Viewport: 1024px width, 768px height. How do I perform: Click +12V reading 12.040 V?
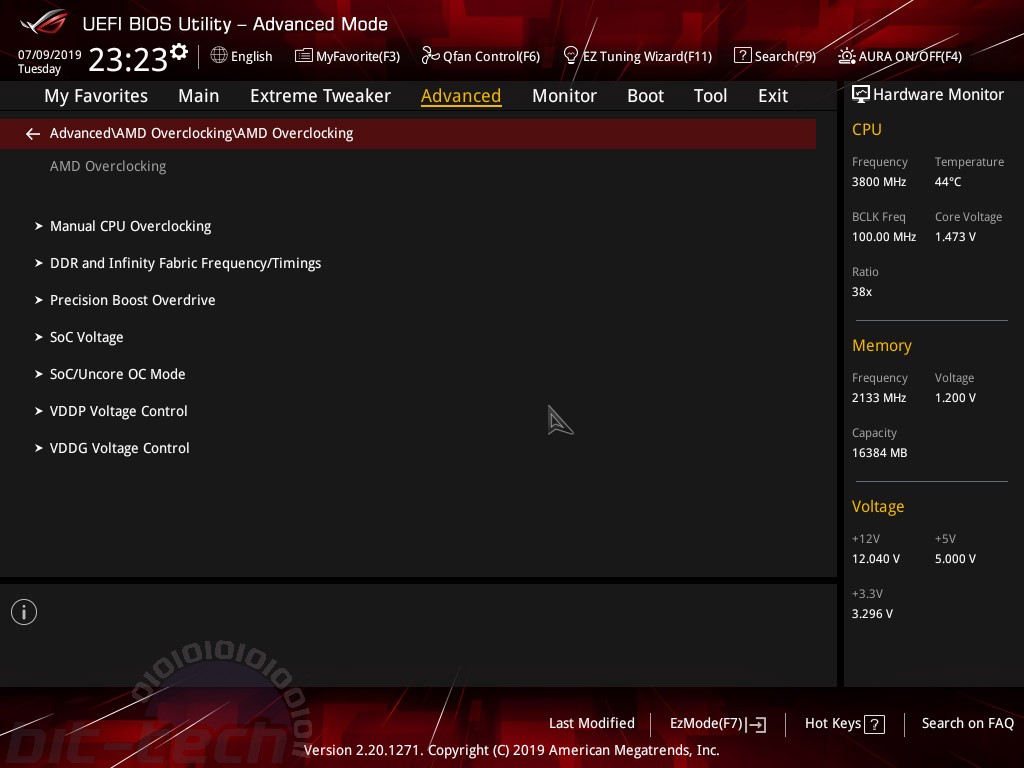tap(875, 559)
